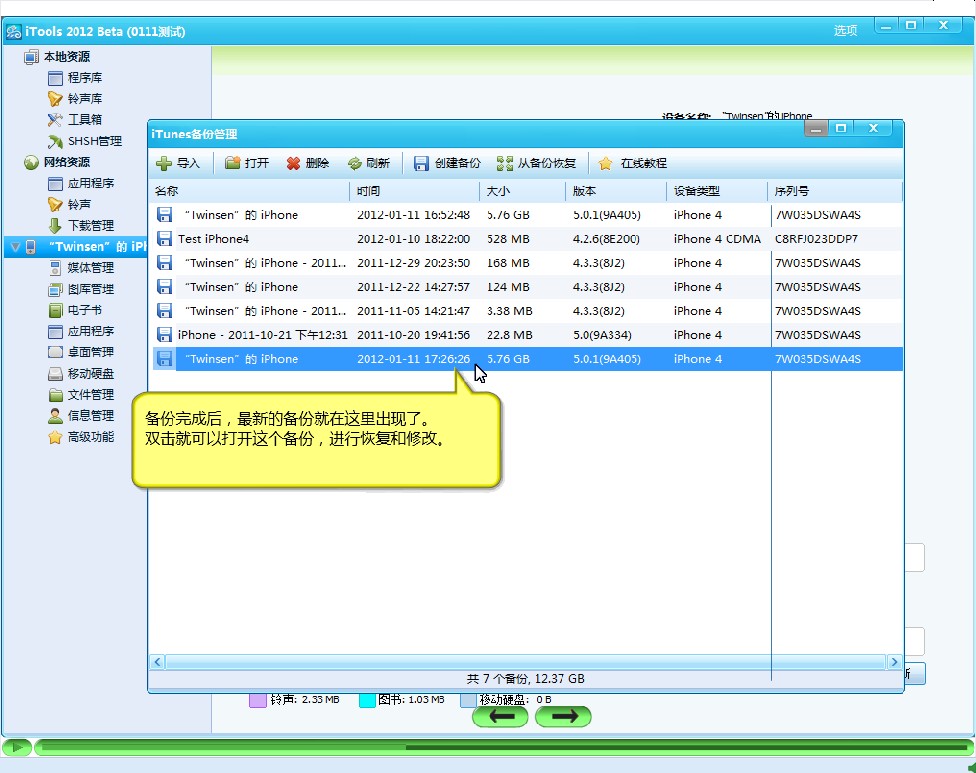Screen dimensions: 976x773
Task: Open 高级功能 under the device
Action: [x=90, y=437]
